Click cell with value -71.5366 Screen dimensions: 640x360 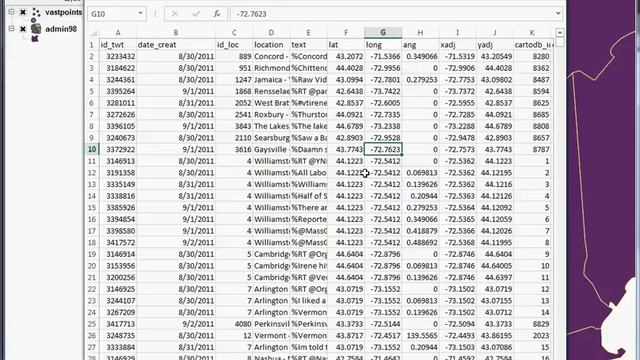coord(383,56)
